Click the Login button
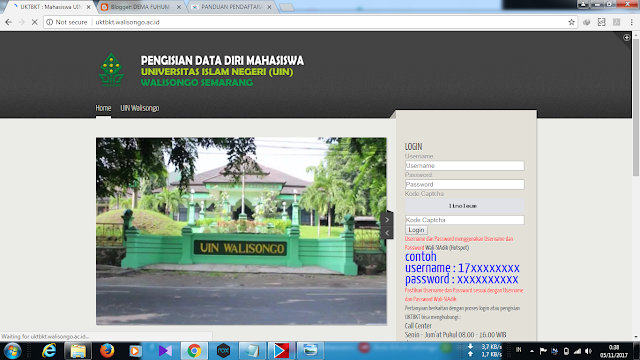The height and width of the screenshot is (360, 640). click(x=416, y=230)
